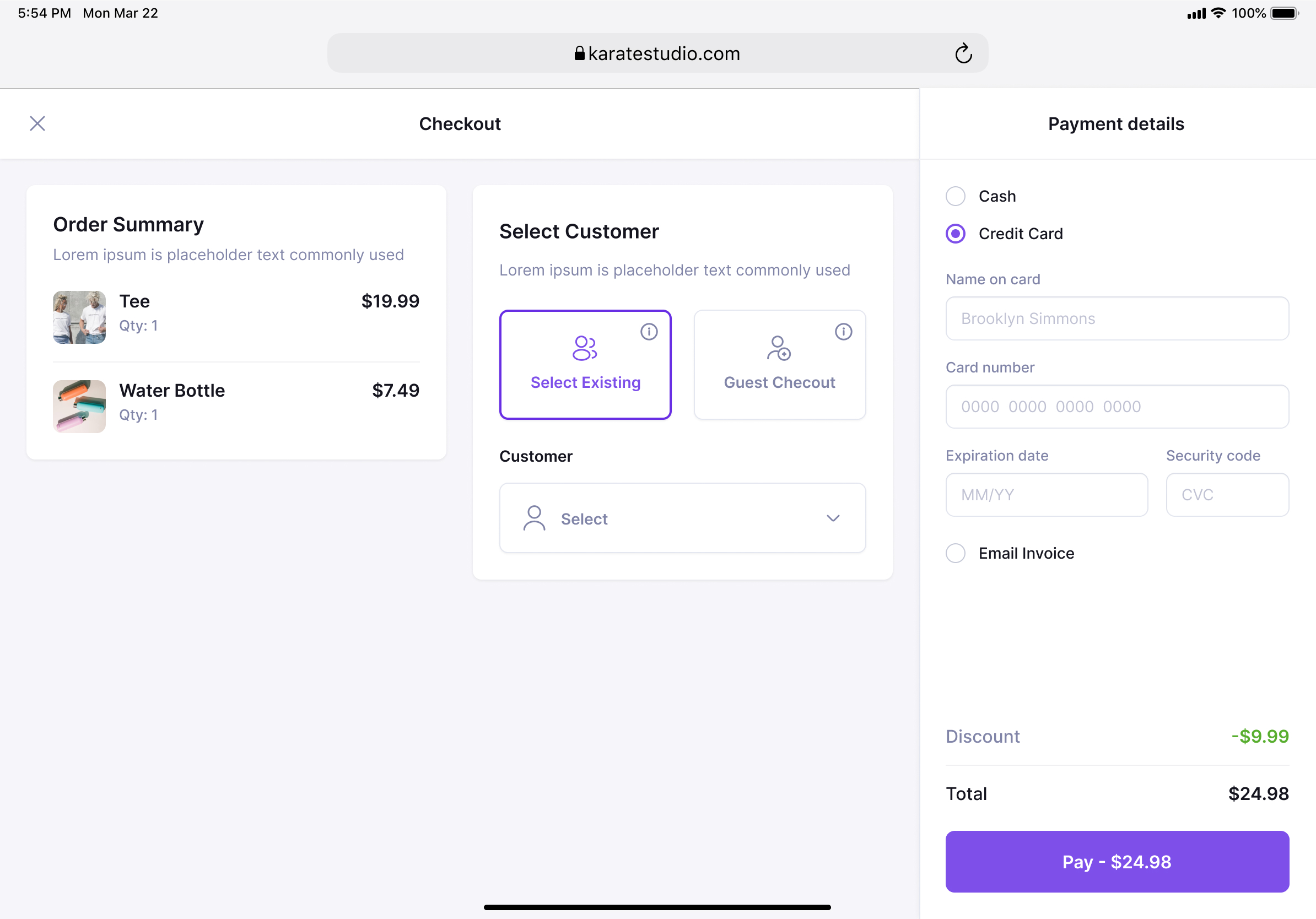The height and width of the screenshot is (919, 1316).
Task: Tap the Wi-Fi icon in status bar
Action: coord(1218,13)
